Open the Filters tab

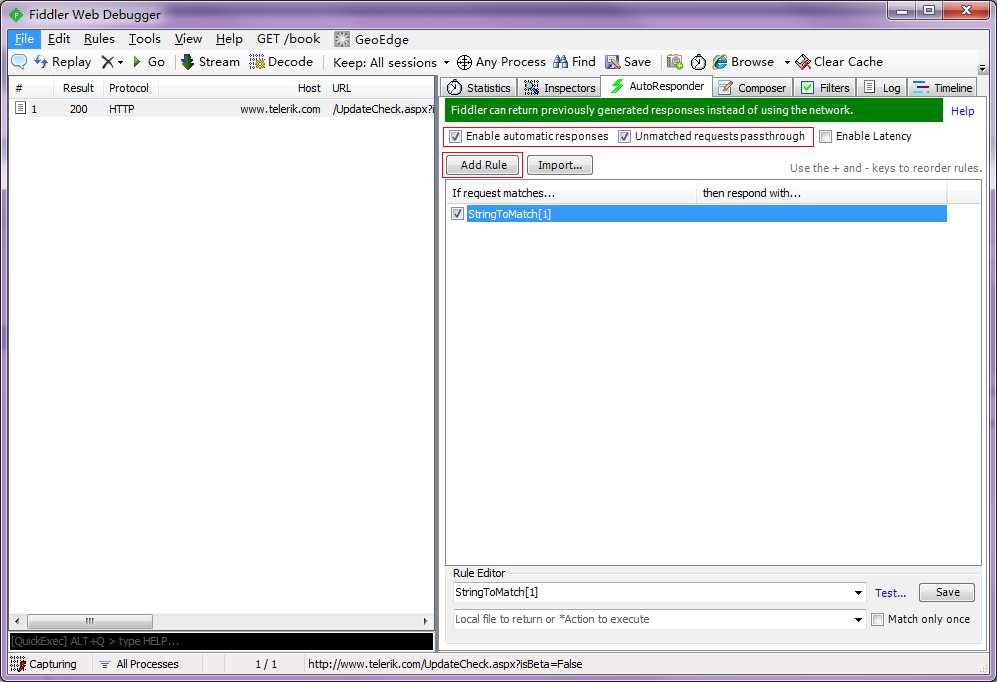point(825,88)
